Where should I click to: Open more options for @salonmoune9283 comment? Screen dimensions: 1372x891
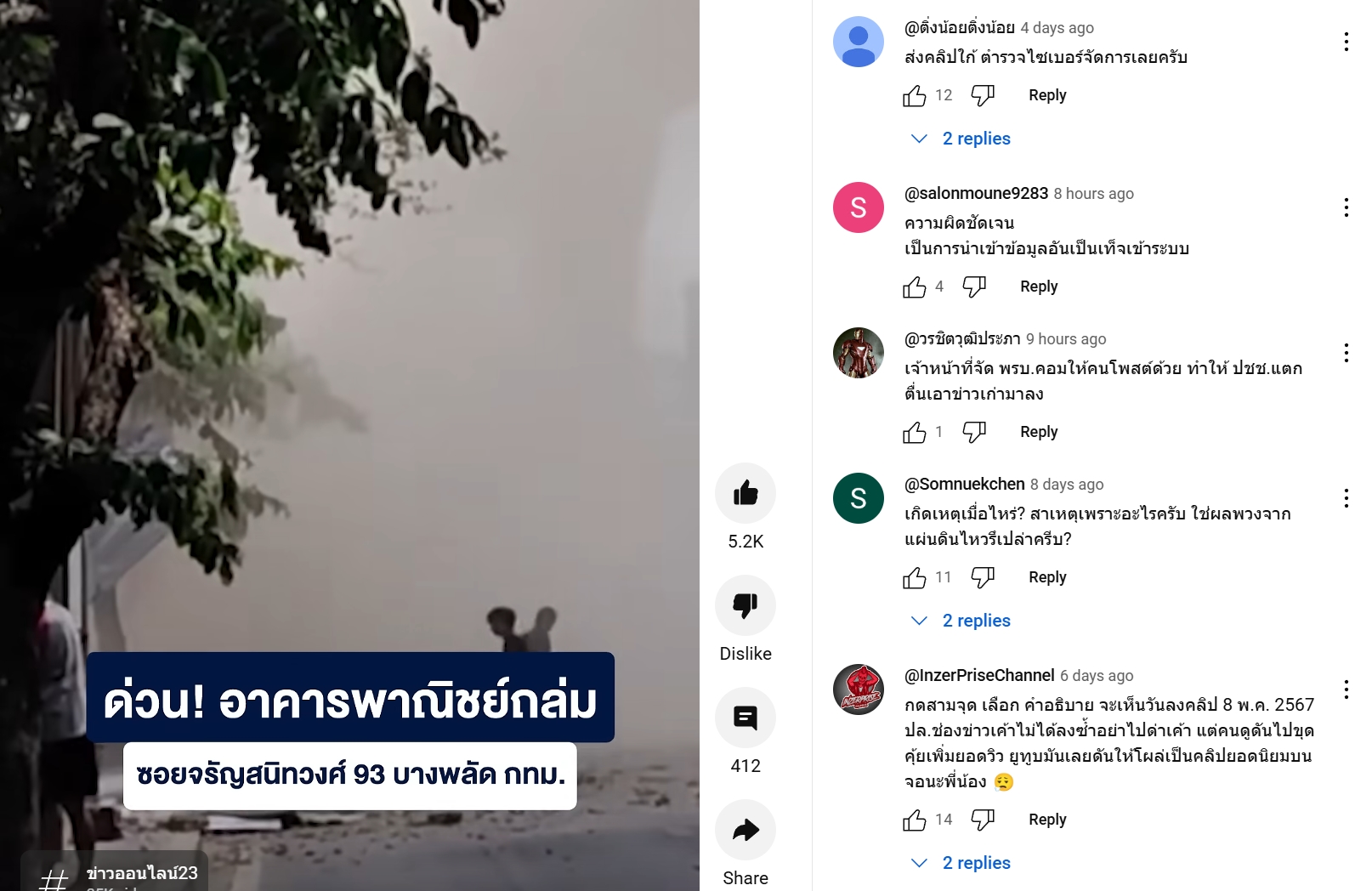(1346, 207)
